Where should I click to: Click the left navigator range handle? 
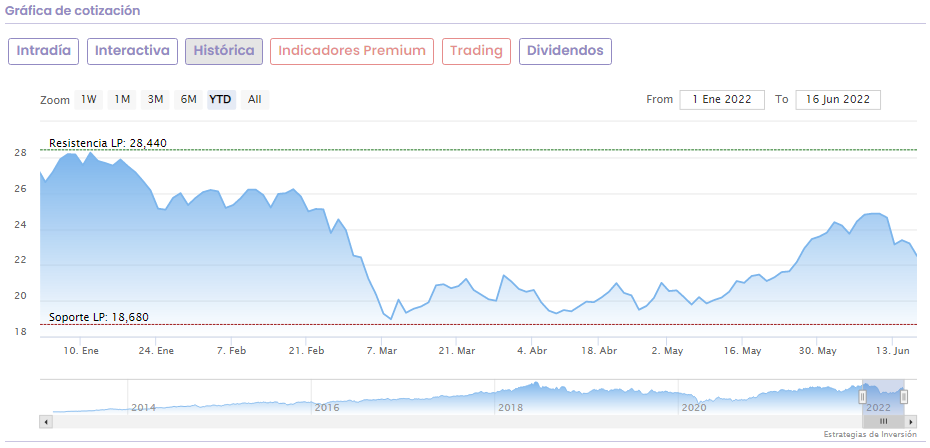[x=863, y=397]
